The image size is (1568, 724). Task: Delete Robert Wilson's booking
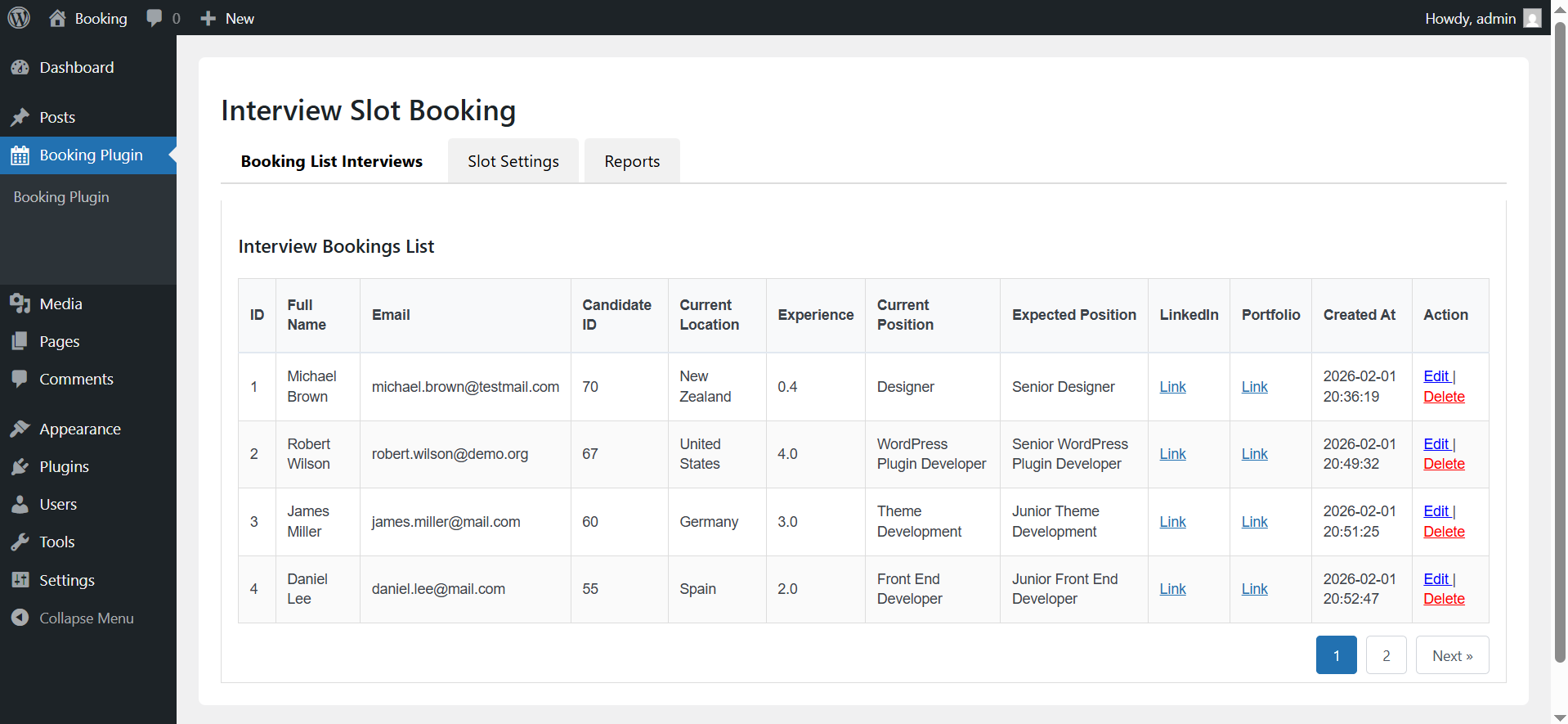point(1444,464)
